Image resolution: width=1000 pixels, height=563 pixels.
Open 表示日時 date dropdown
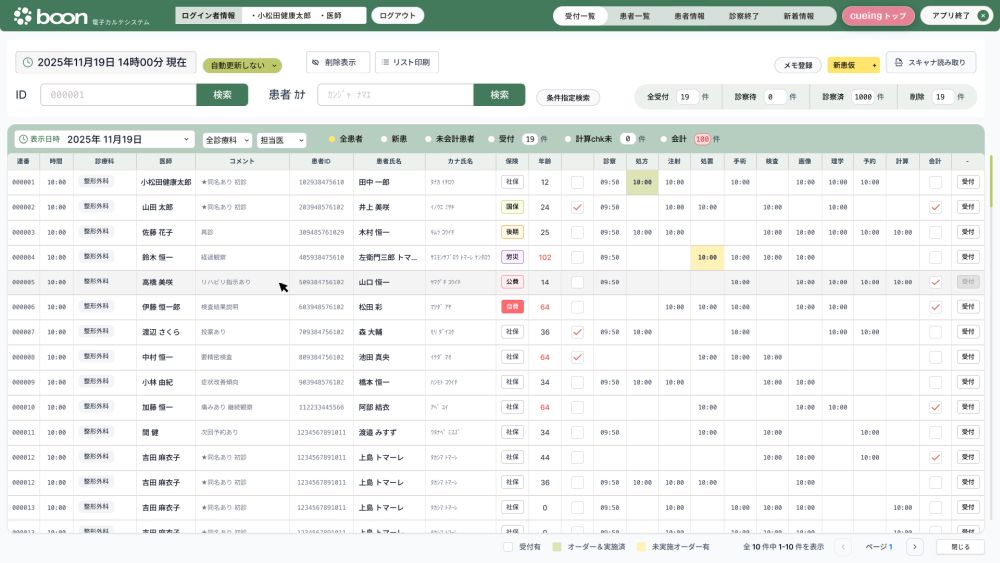pyautogui.click(x=105, y=139)
